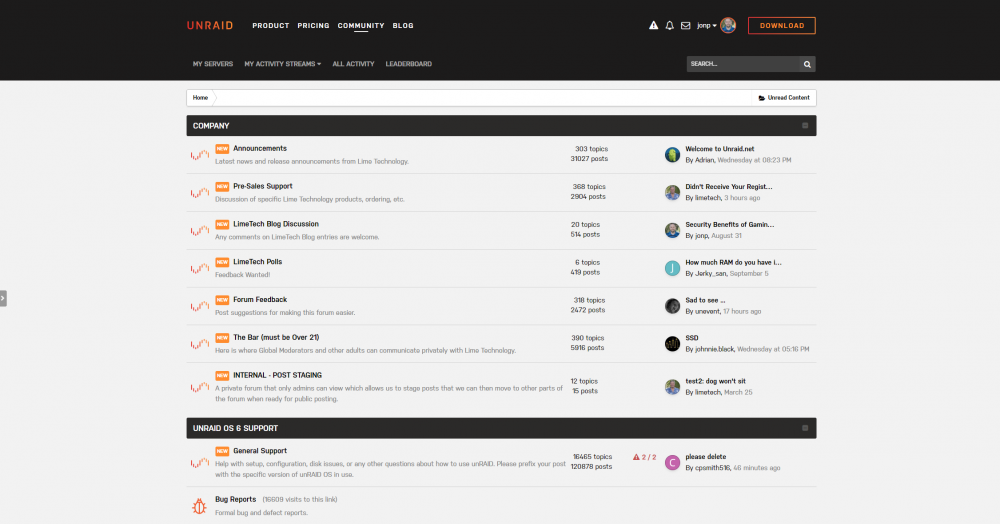Open LimeTech Blog Discussion forum
1000x524 pixels.
click(276, 224)
